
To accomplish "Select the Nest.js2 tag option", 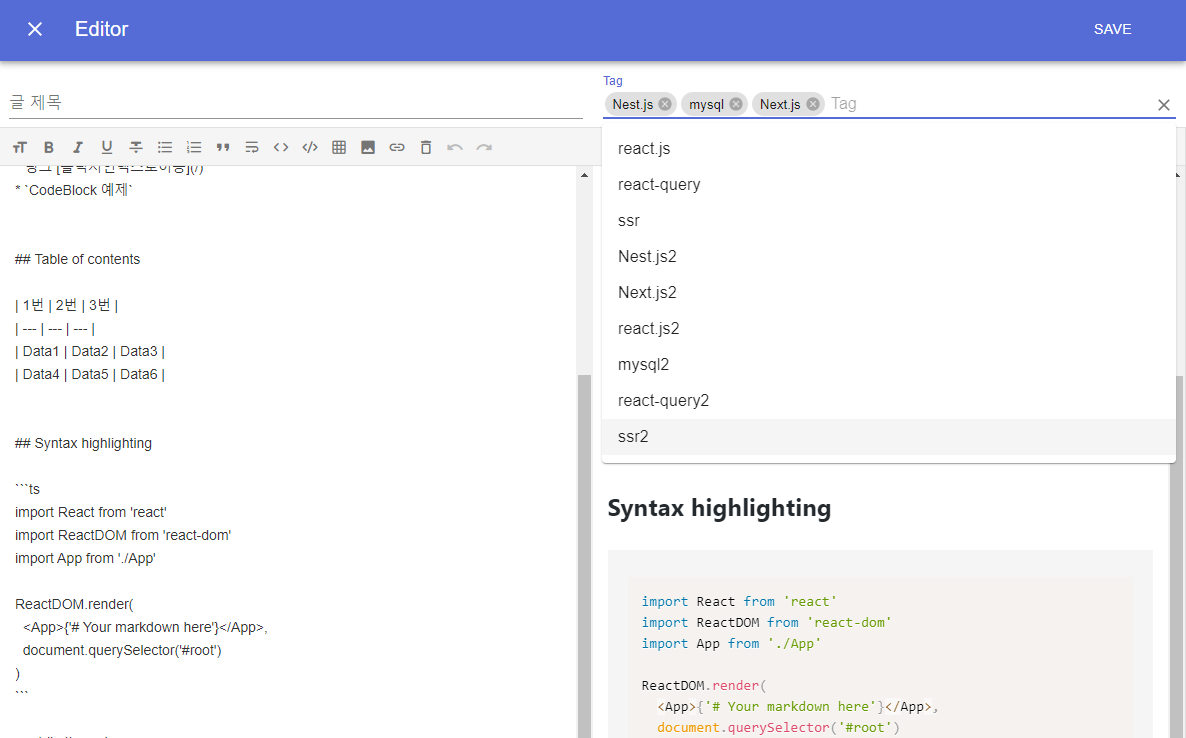I will click(889, 256).
